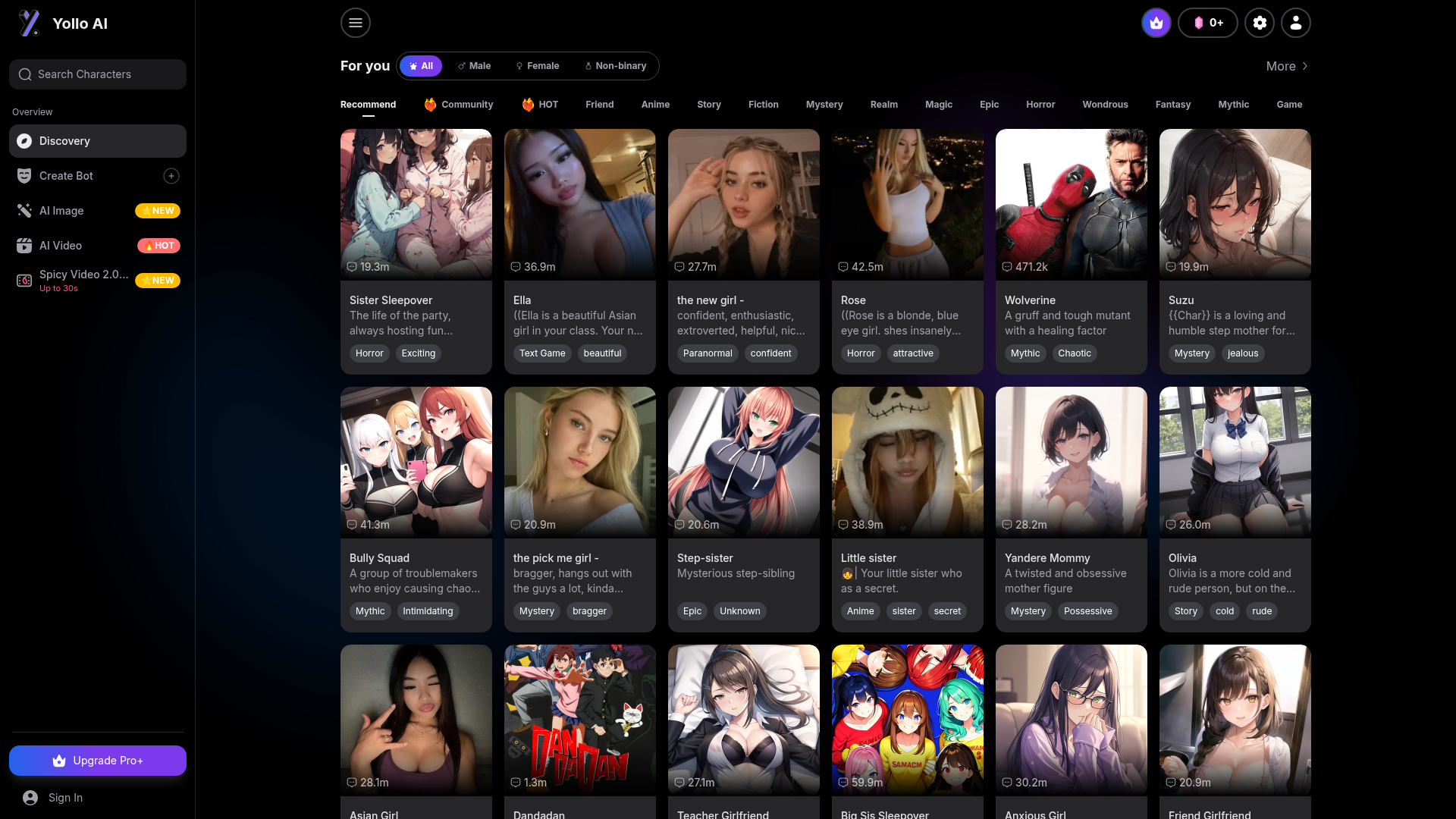1456x819 pixels.
Task: Open the Fantasy category tab
Action: pos(1173,105)
